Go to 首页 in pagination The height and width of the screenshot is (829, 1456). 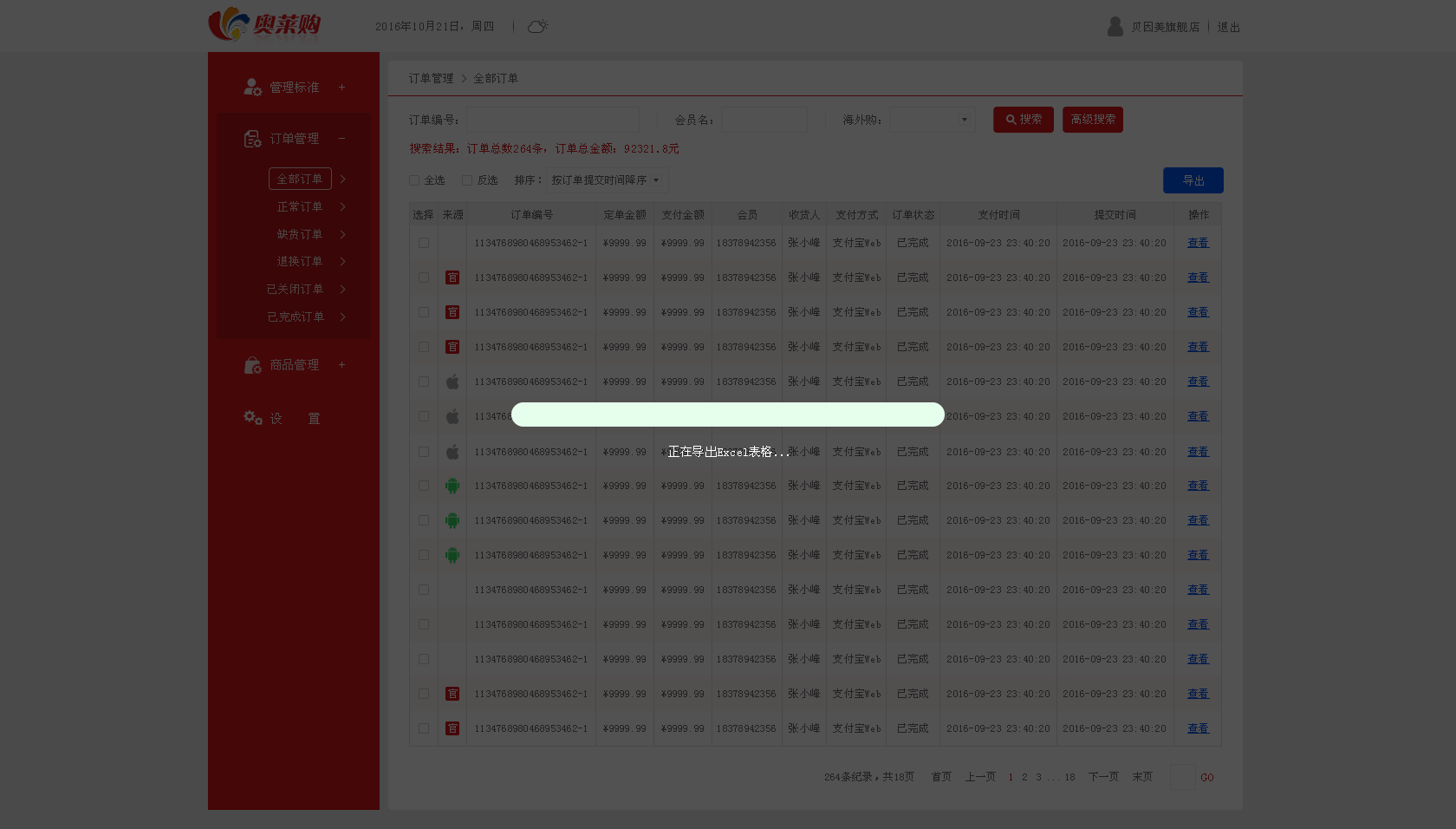pos(941,777)
